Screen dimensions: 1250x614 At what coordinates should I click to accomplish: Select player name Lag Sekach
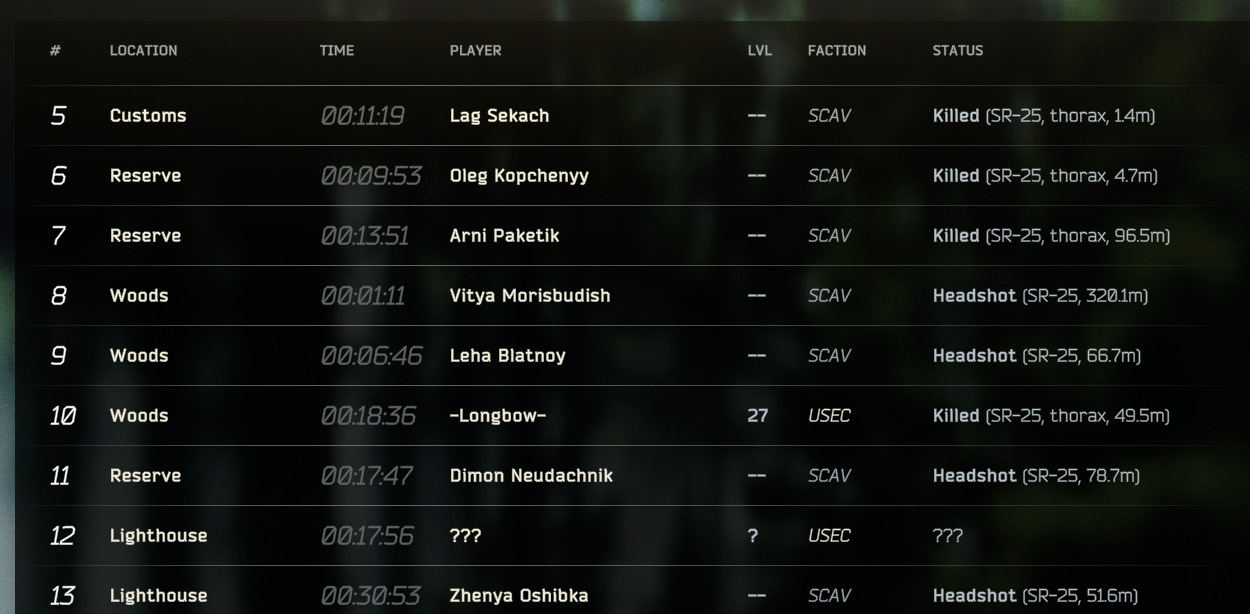point(499,116)
